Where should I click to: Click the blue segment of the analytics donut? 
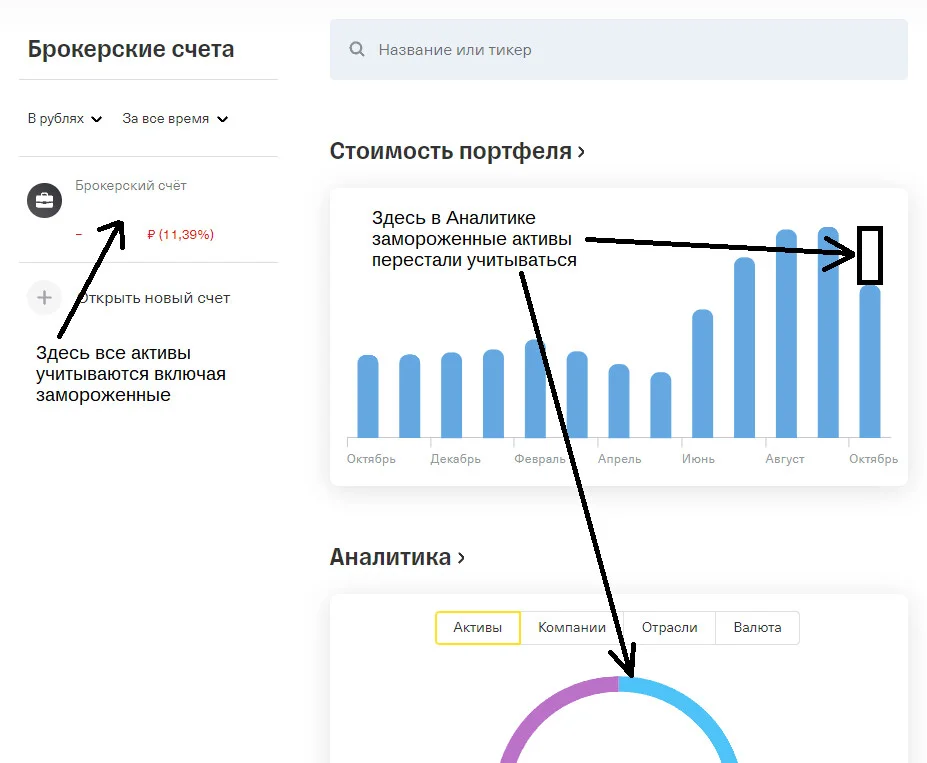[689, 703]
